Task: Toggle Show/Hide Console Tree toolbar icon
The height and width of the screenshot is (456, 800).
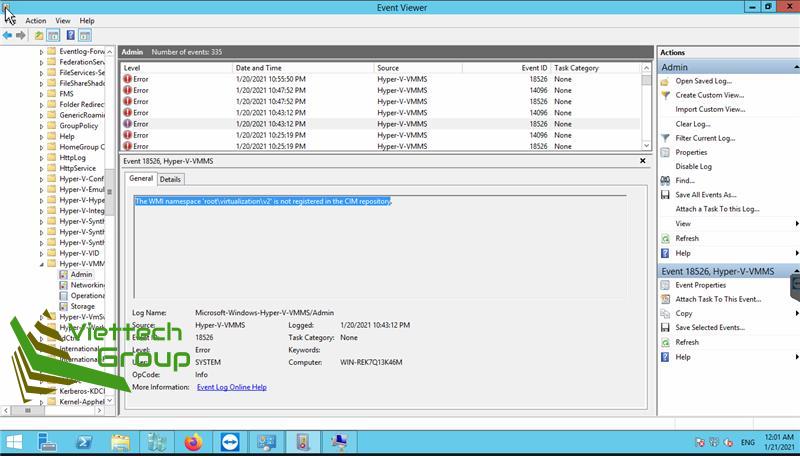Action: [53, 35]
